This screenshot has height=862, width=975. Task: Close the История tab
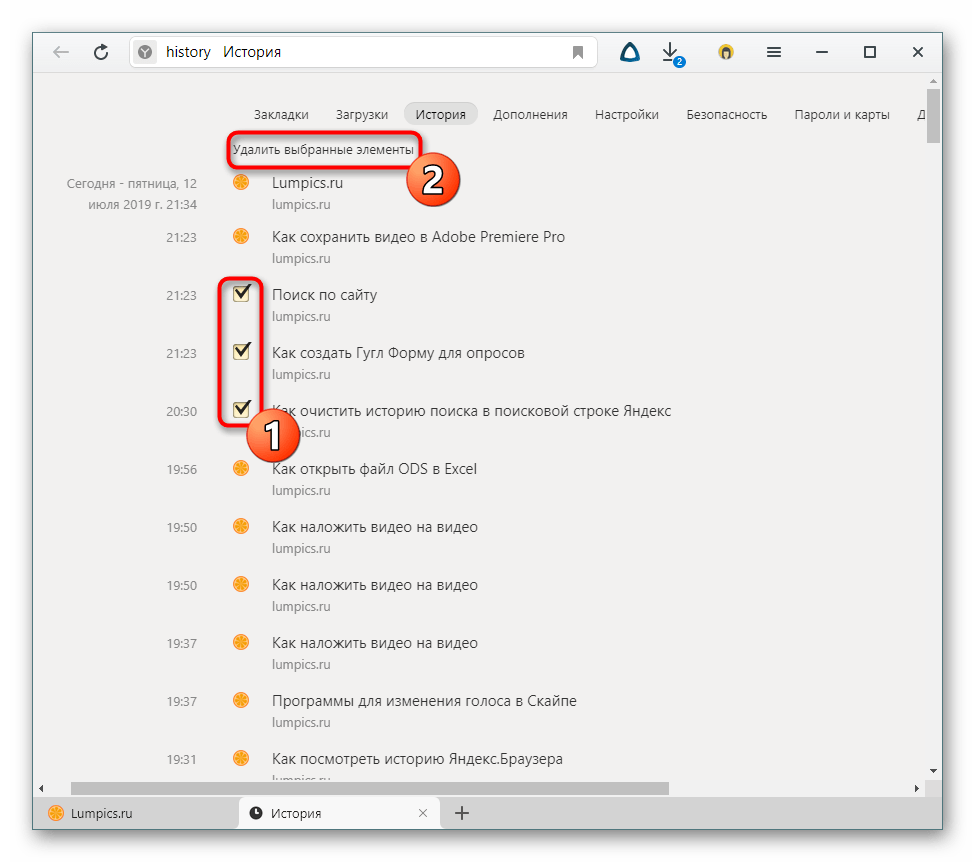point(423,813)
